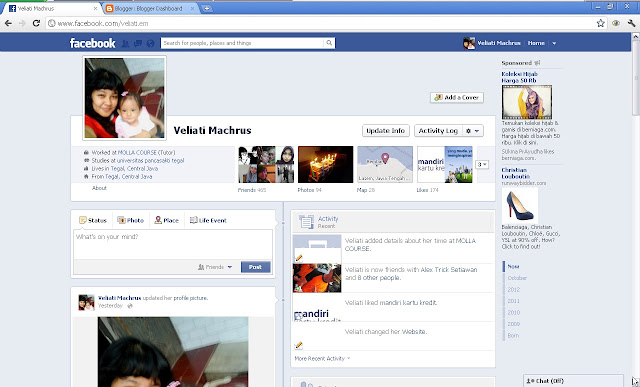The image size is (640, 387).
Task: Click the large profile picture
Action: (124, 98)
